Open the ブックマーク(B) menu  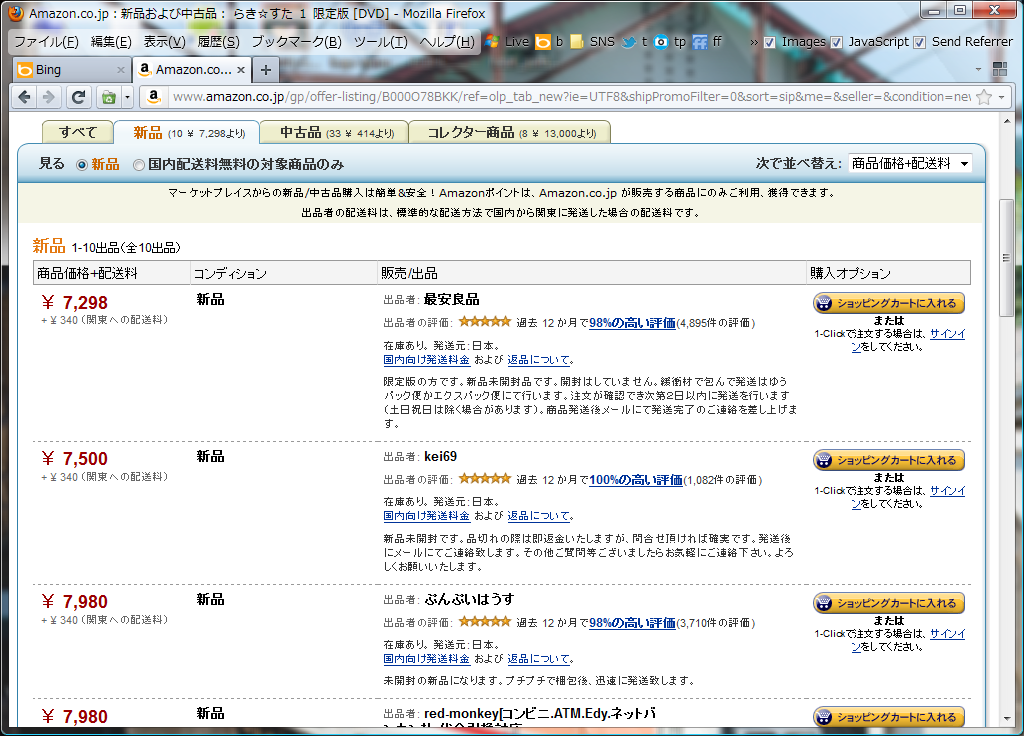pyautogui.click(x=296, y=42)
